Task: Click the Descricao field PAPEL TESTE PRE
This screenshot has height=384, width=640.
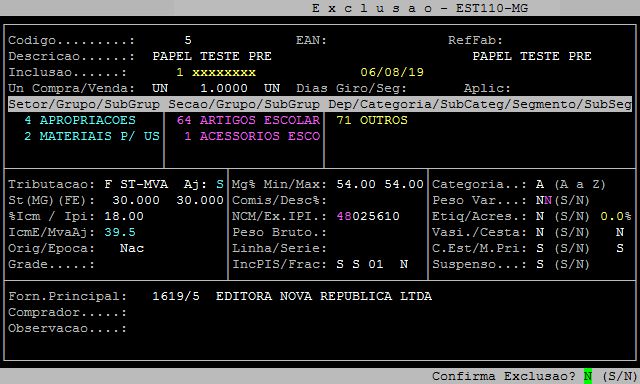Action: pyautogui.click(x=212, y=56)
